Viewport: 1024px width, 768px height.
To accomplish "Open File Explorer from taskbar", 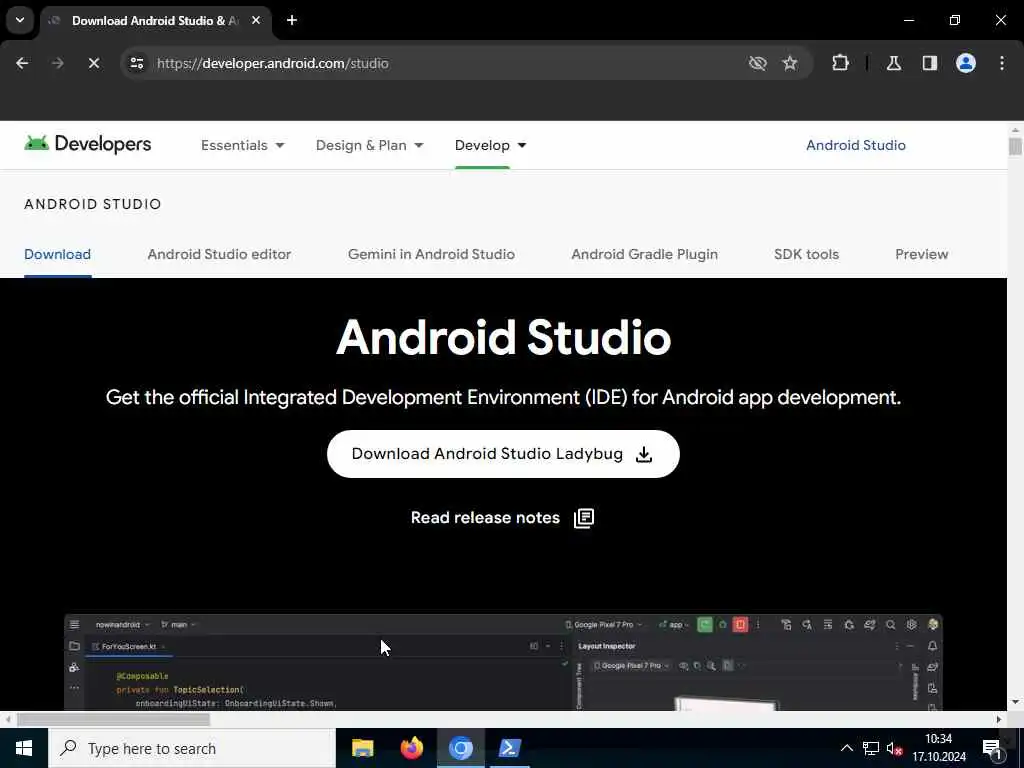I will pyautogui.click(x=362, y=748).
